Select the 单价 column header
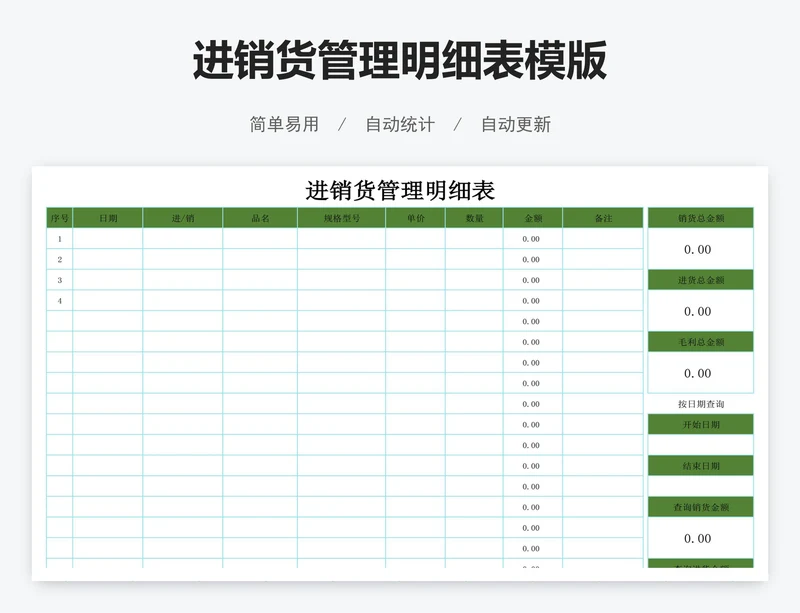800x613 pixels. click(x=415, y=218)
